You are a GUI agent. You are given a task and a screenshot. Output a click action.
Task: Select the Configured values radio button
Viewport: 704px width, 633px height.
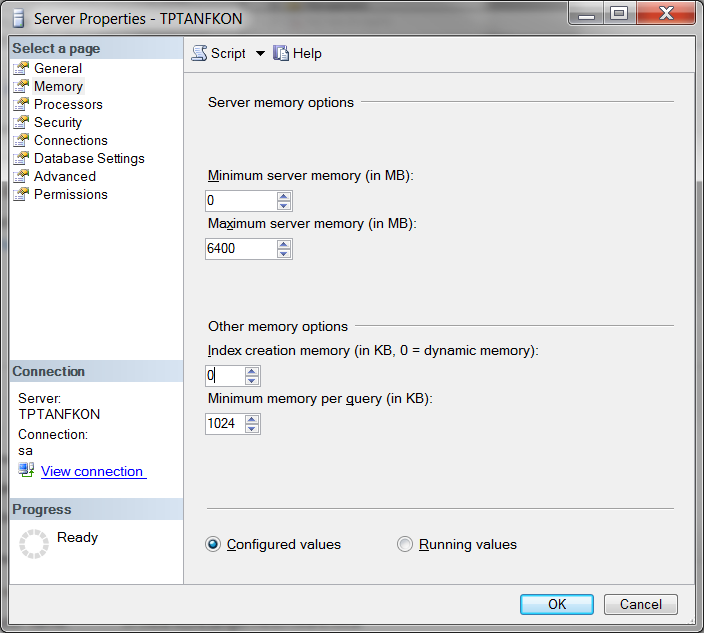[x=212, y=545]
